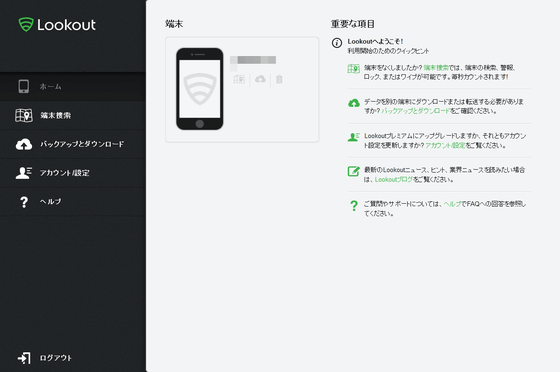
Task: Click the Lookout shield logo
Action: click(x=26, y=25)
